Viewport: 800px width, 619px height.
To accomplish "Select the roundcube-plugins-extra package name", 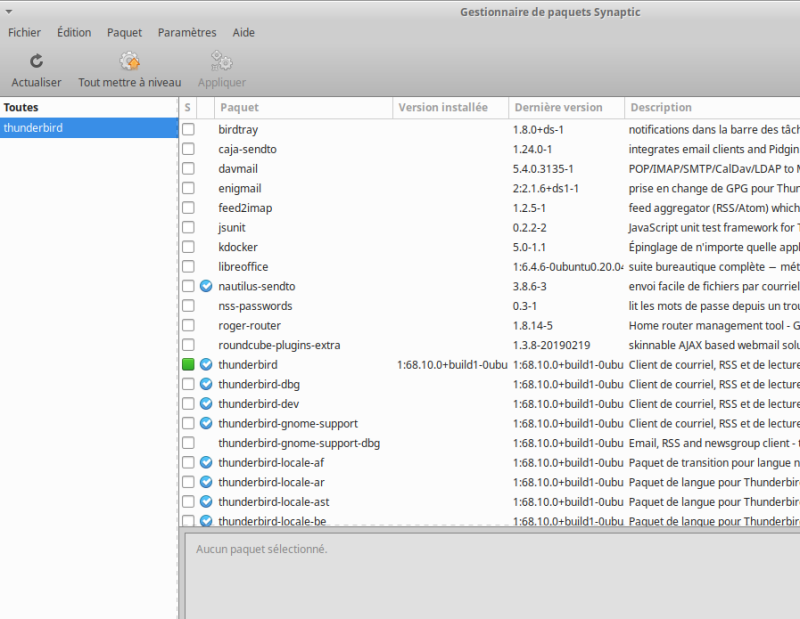I will tap(279, 345).
